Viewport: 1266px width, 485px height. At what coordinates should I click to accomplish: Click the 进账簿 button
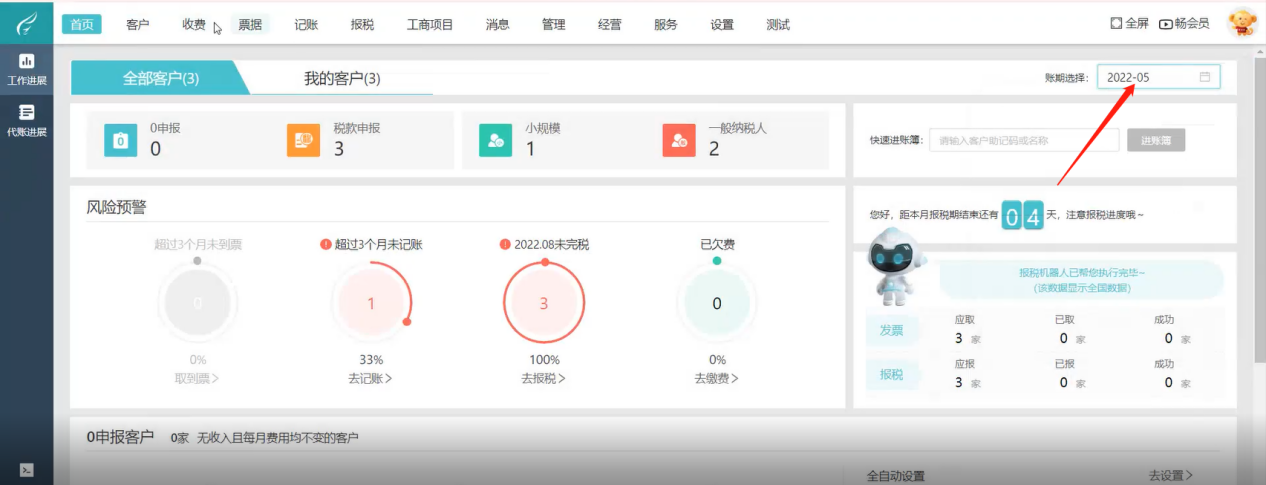click(1155, 141)
